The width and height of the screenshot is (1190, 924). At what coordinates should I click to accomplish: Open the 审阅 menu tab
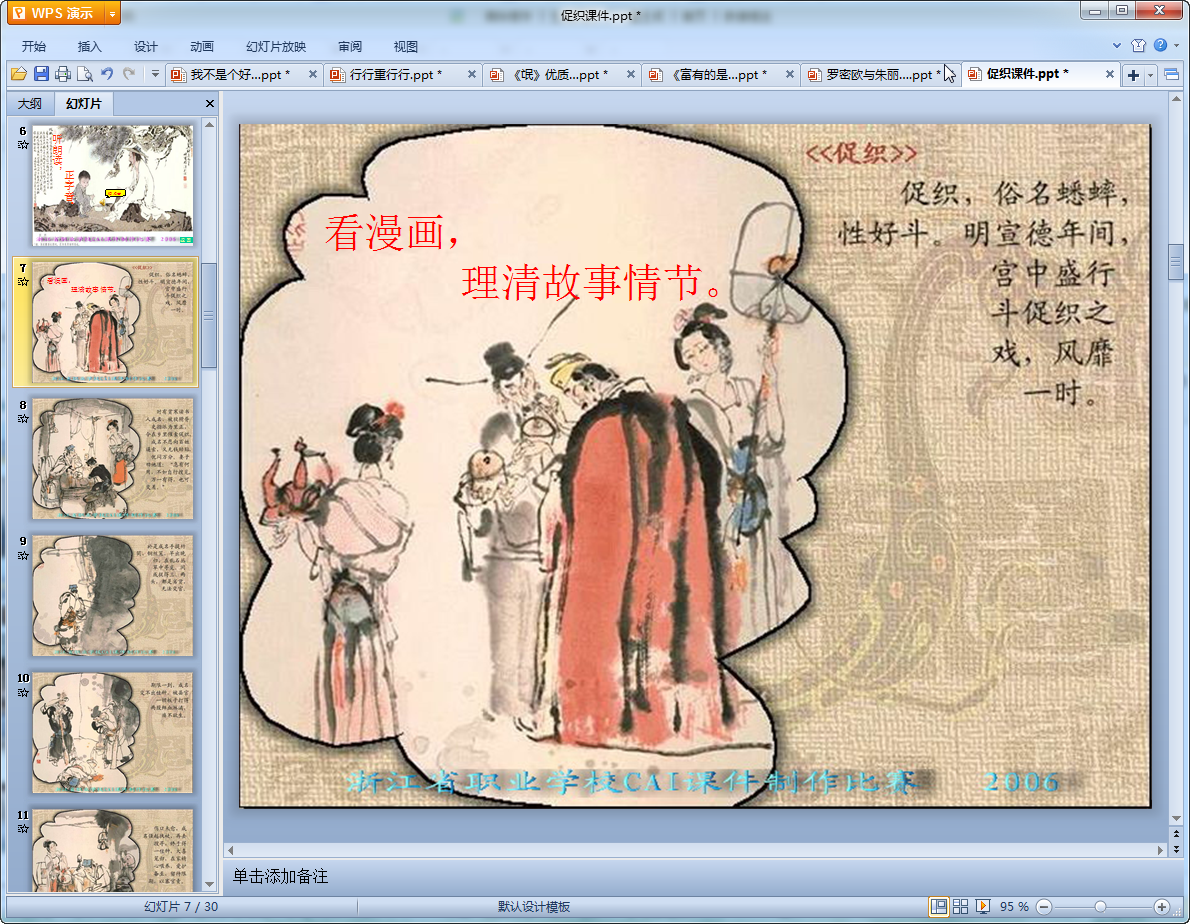[350, 46]
